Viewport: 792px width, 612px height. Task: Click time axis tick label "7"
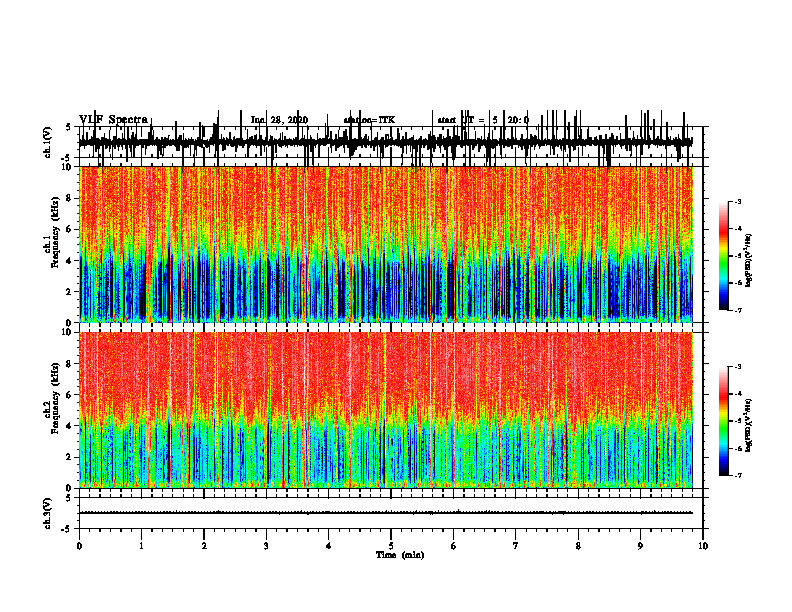coord(516,546)
